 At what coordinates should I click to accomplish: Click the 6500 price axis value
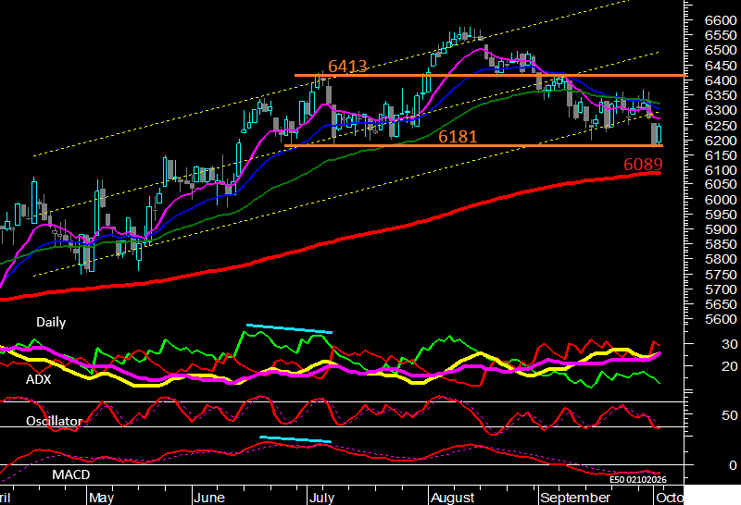(x=720, y=50)
